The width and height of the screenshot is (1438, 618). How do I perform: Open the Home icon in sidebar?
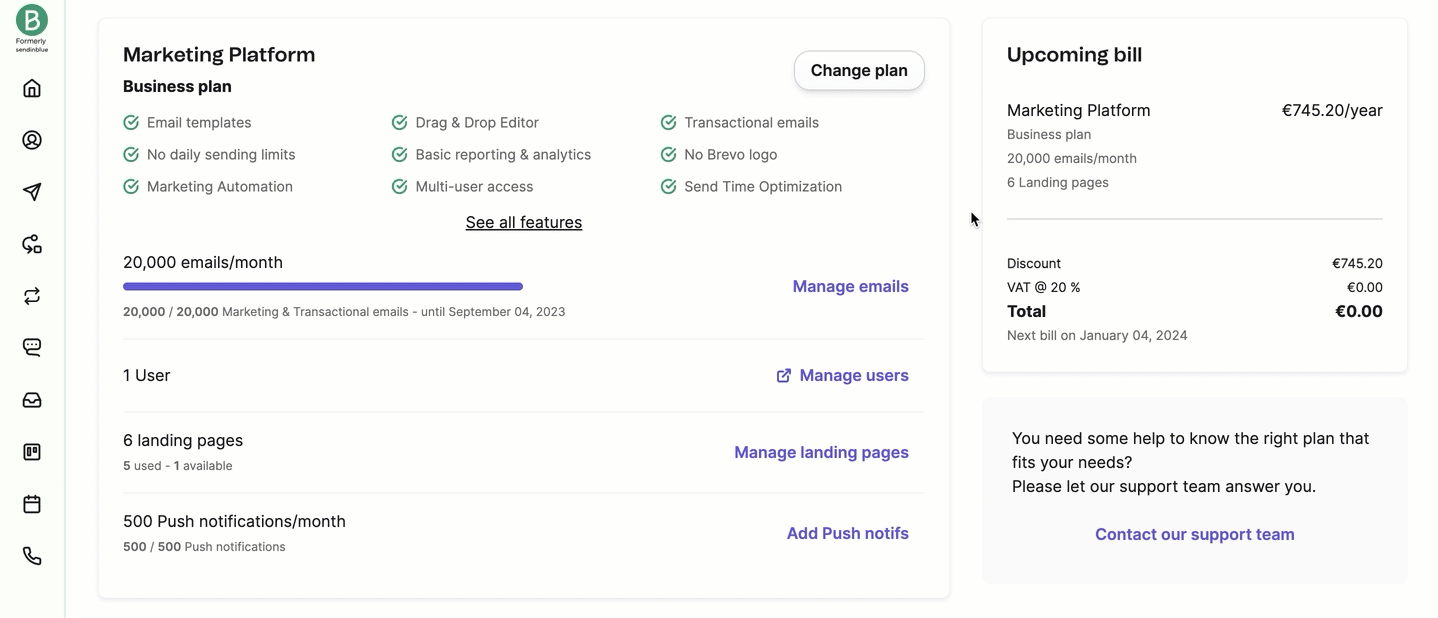[x=32, y=88]
